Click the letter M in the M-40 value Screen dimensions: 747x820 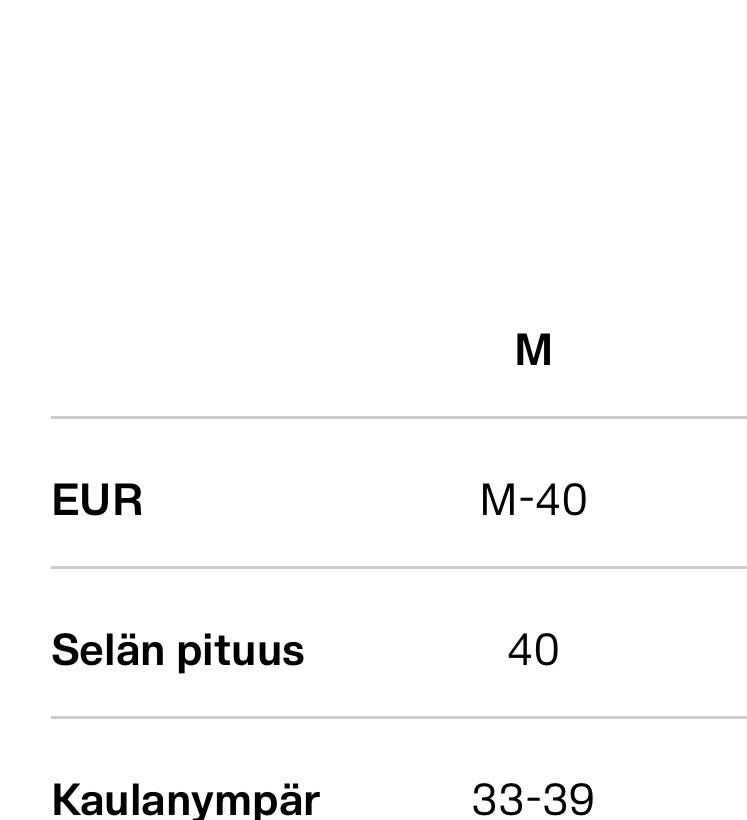click(498, 500)
